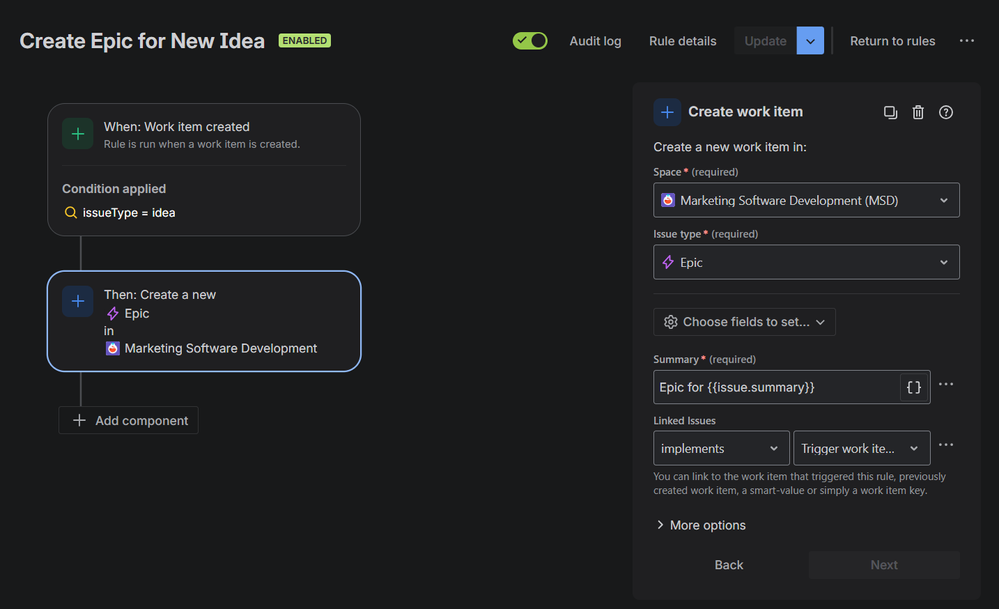Disable the Create Epic automation rule
The height and width of the screenshot is (609, 999).
point(530,41)
